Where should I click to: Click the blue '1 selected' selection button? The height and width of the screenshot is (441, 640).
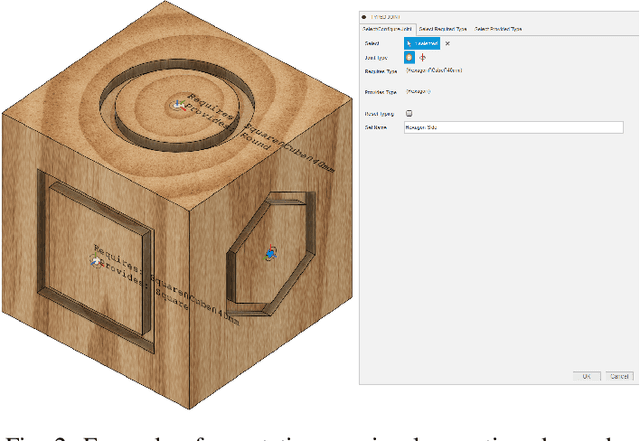point(421,43)
